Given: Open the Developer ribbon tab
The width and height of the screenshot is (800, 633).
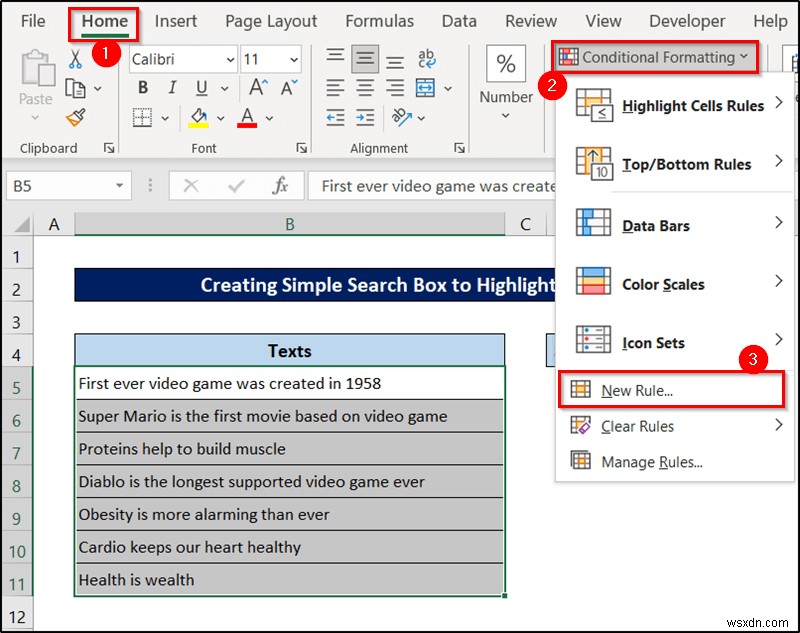Looking at the screenshot, I should (x=687, y=20).
